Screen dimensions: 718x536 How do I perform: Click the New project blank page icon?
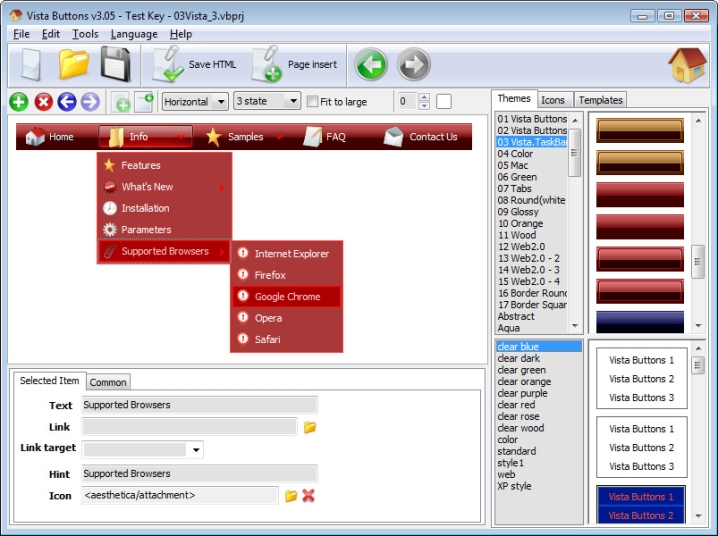[31, 65]
